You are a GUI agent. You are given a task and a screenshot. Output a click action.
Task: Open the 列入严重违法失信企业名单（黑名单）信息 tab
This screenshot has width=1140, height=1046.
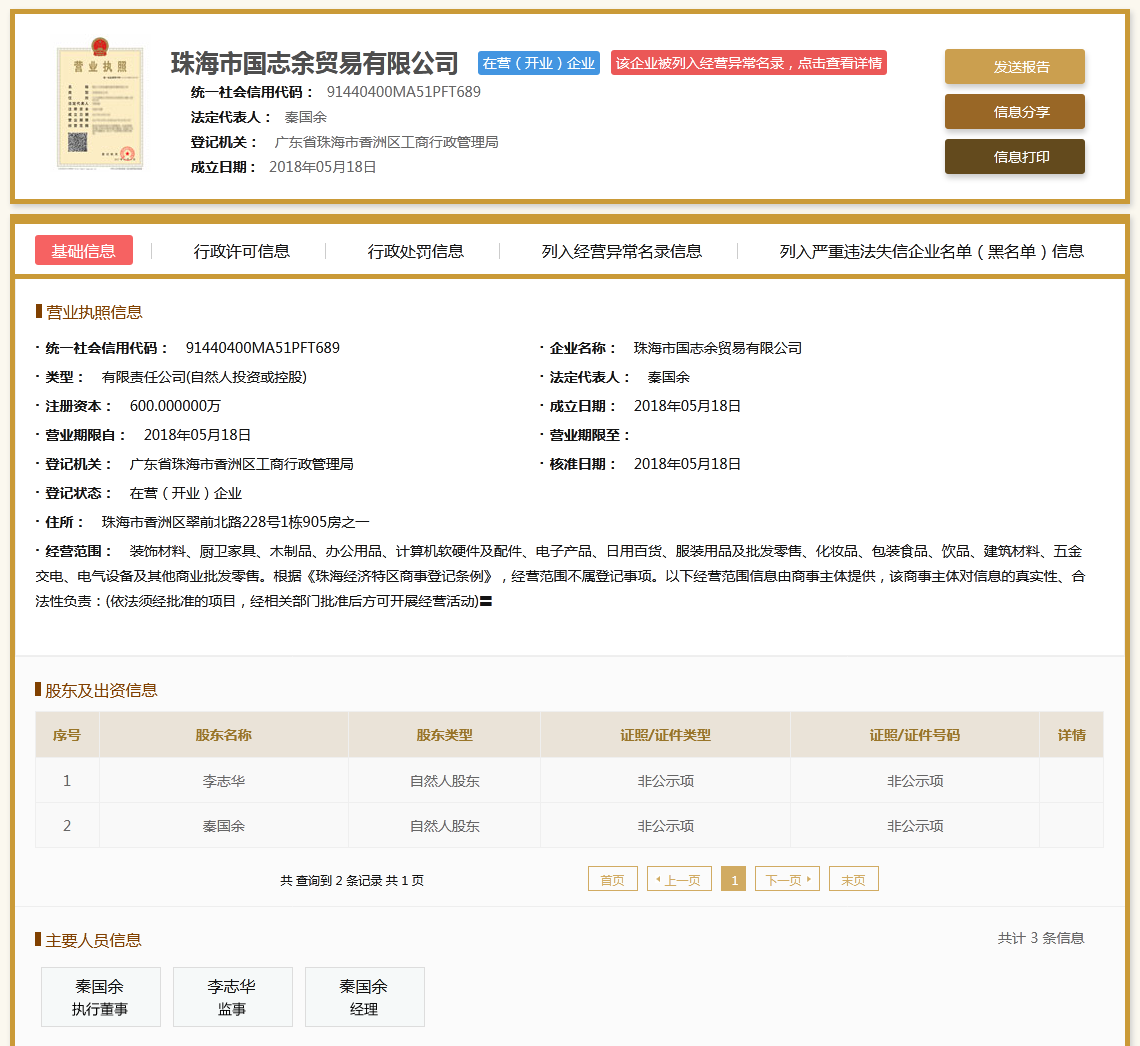(x=932, y=251)
